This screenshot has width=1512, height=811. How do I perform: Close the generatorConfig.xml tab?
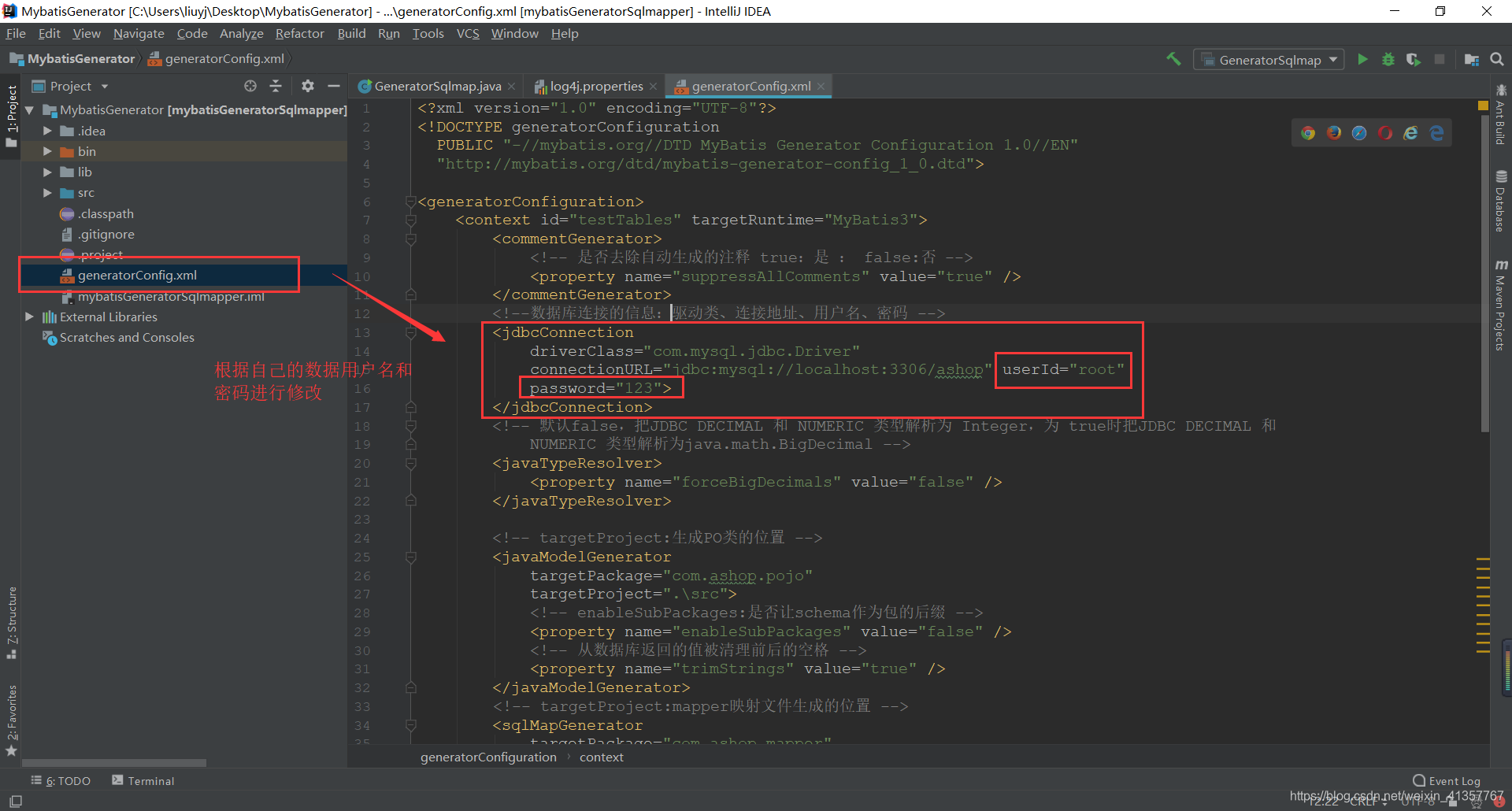pyautogui.click(x=821, y=86)
